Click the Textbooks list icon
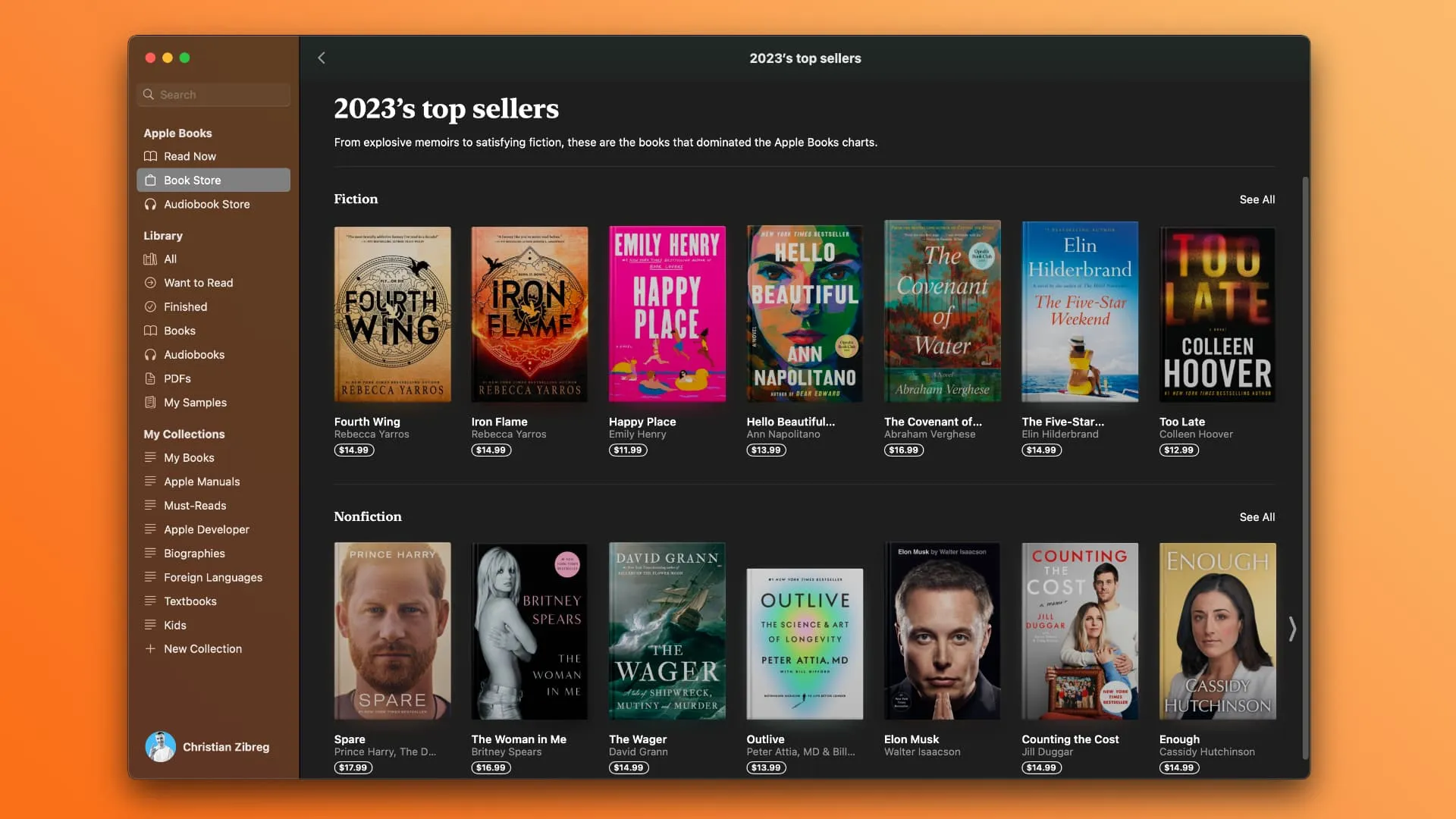Viewport: 1456px width, 819px height. pos(150,601)
